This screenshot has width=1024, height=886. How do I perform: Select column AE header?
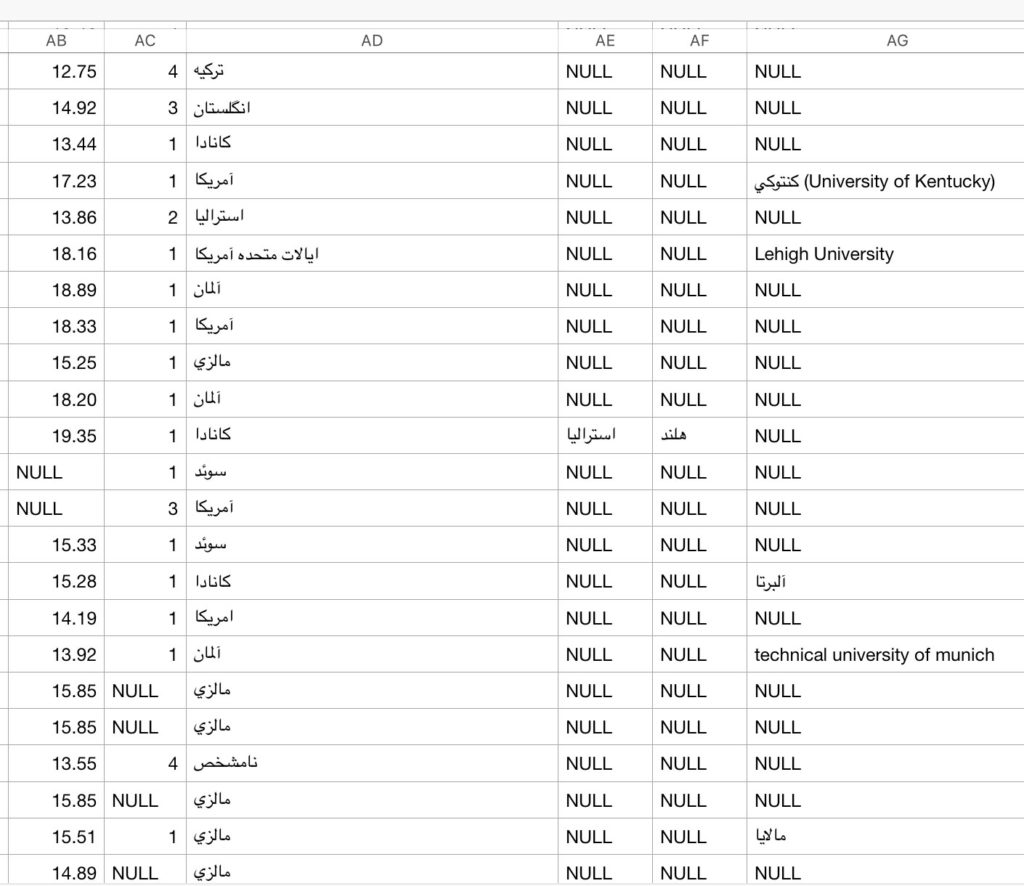(605, 41)
